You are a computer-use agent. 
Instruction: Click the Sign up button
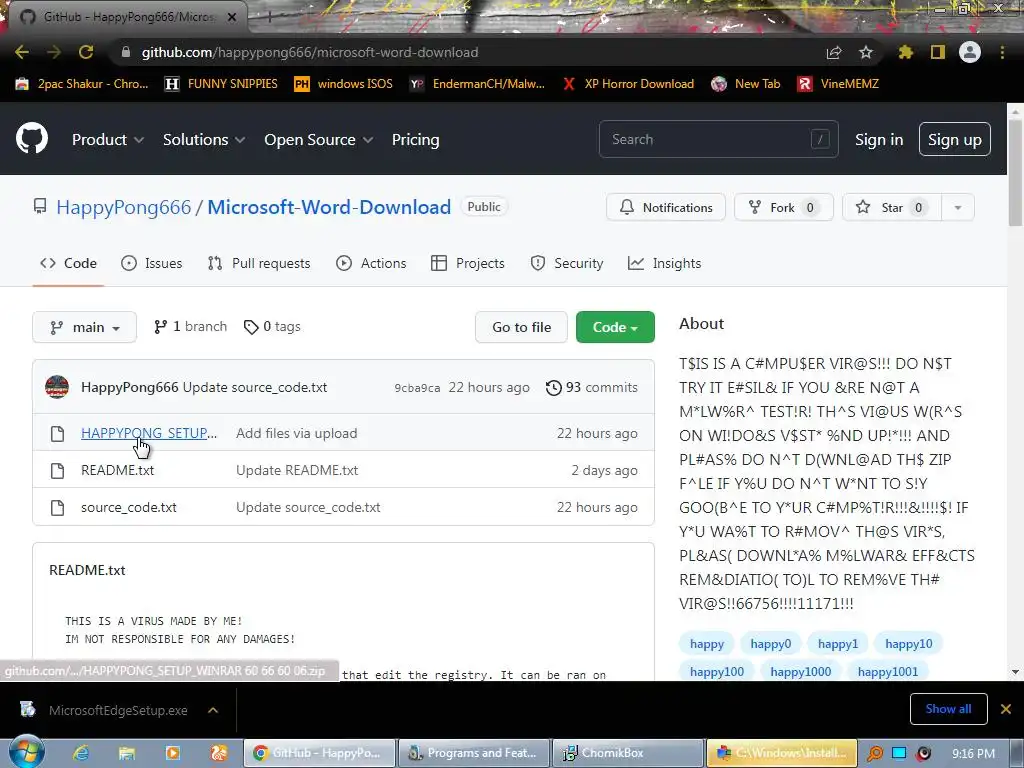click(954, 139)
